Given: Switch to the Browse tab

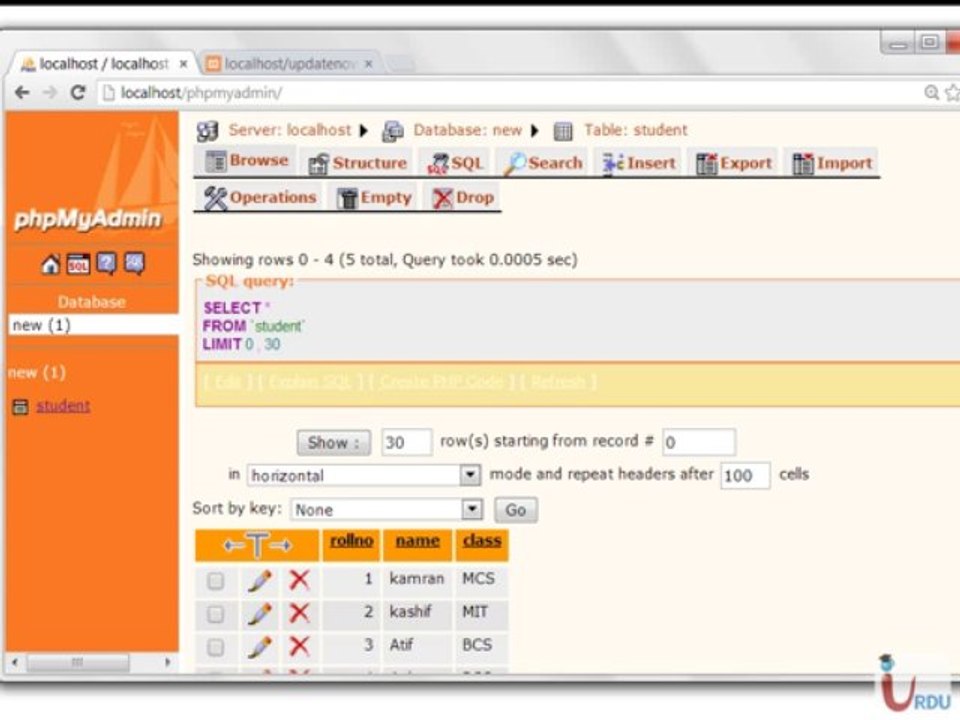Looking at the screenshot, I should tap(247, 160).
